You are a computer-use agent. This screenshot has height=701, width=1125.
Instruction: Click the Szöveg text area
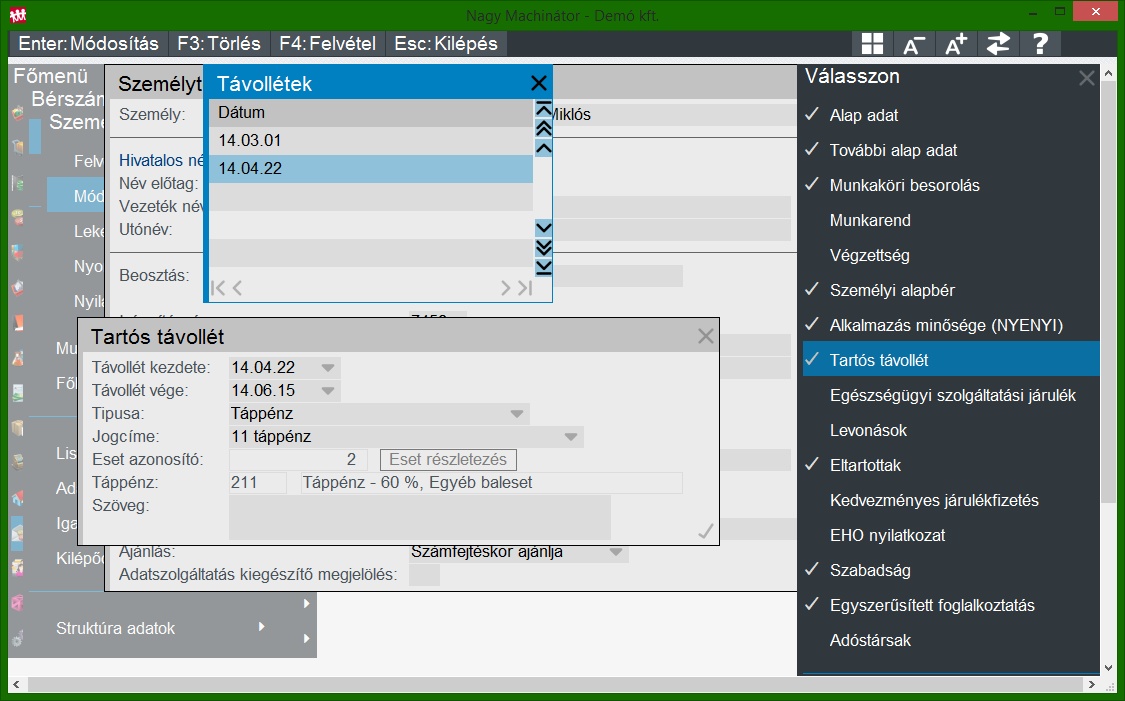(420, 517)
